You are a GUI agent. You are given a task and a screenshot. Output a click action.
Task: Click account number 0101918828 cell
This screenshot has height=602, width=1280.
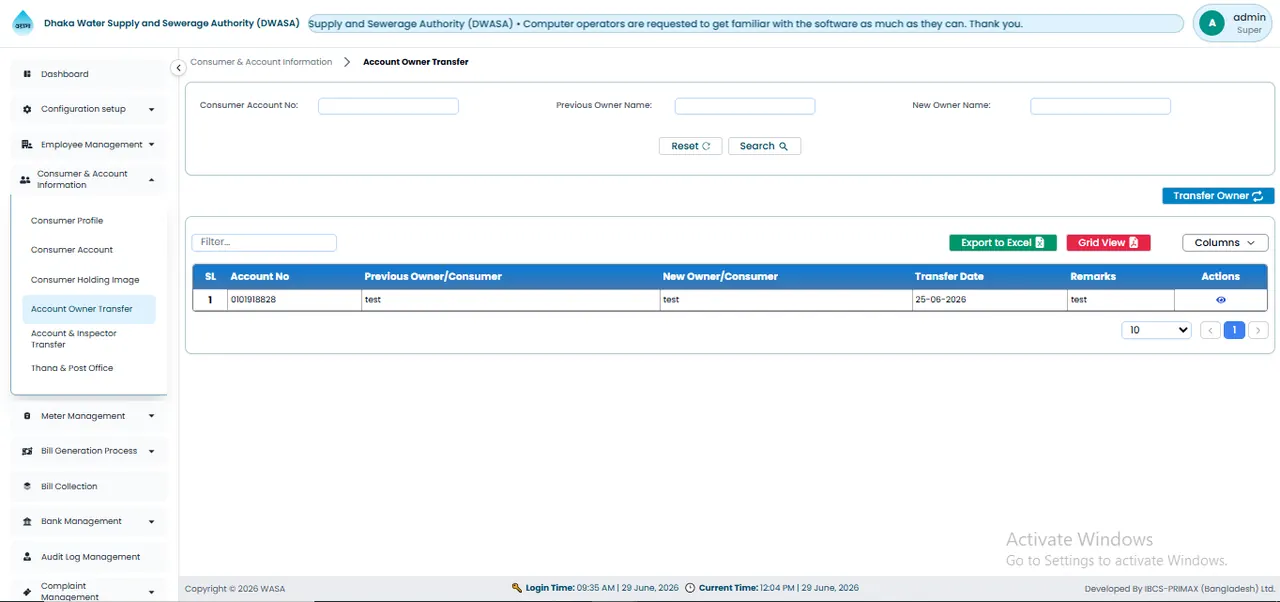click(293, 300)
